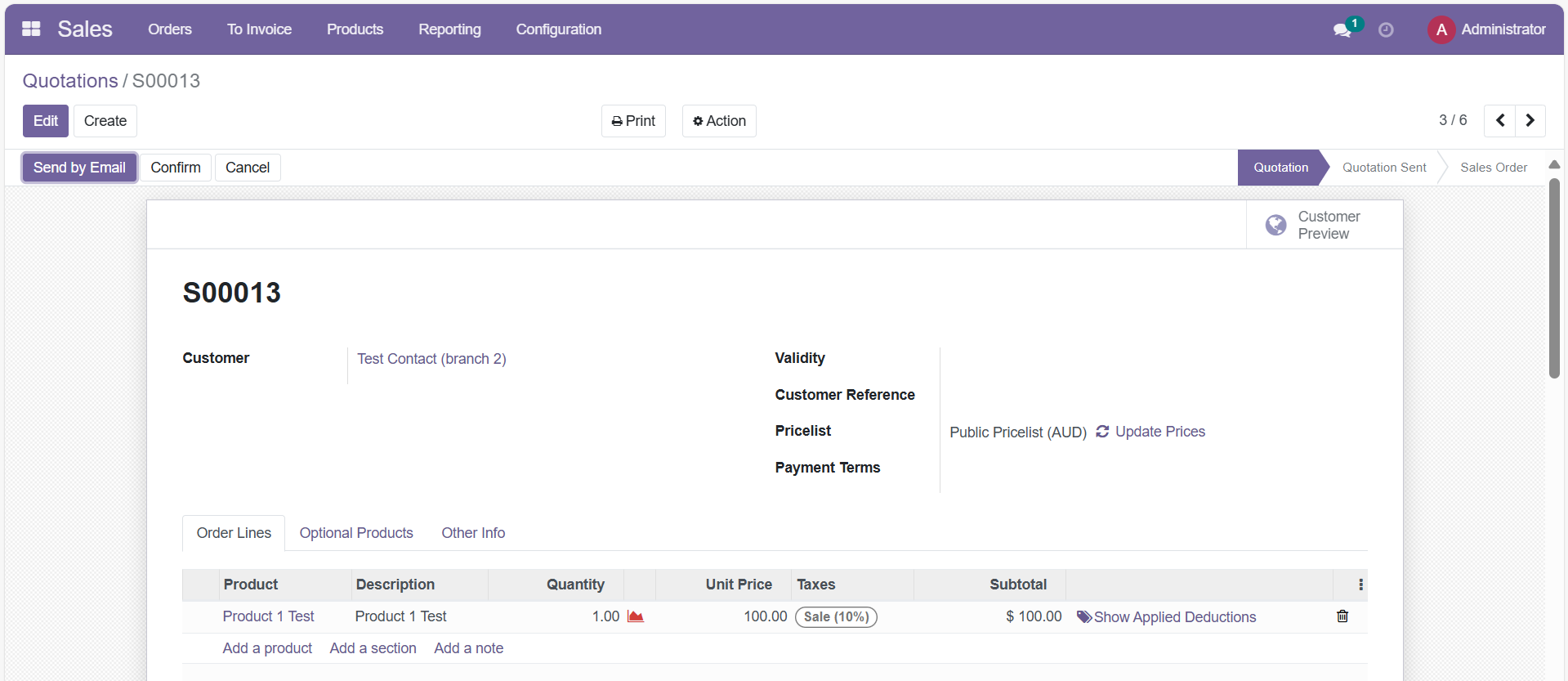Open the Orders menu
Viewport: 1568px width, 681px height.
(x=170, y=29)
